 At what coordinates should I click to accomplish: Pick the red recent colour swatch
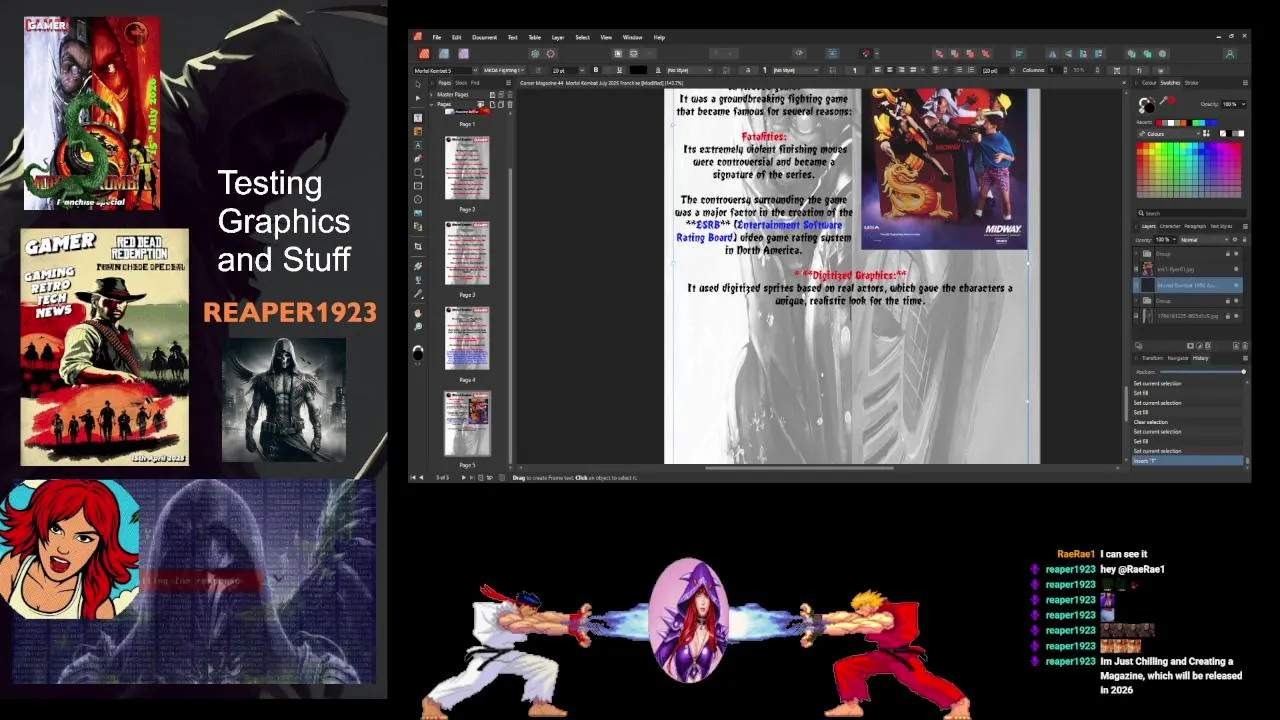tap(1159, 123)
